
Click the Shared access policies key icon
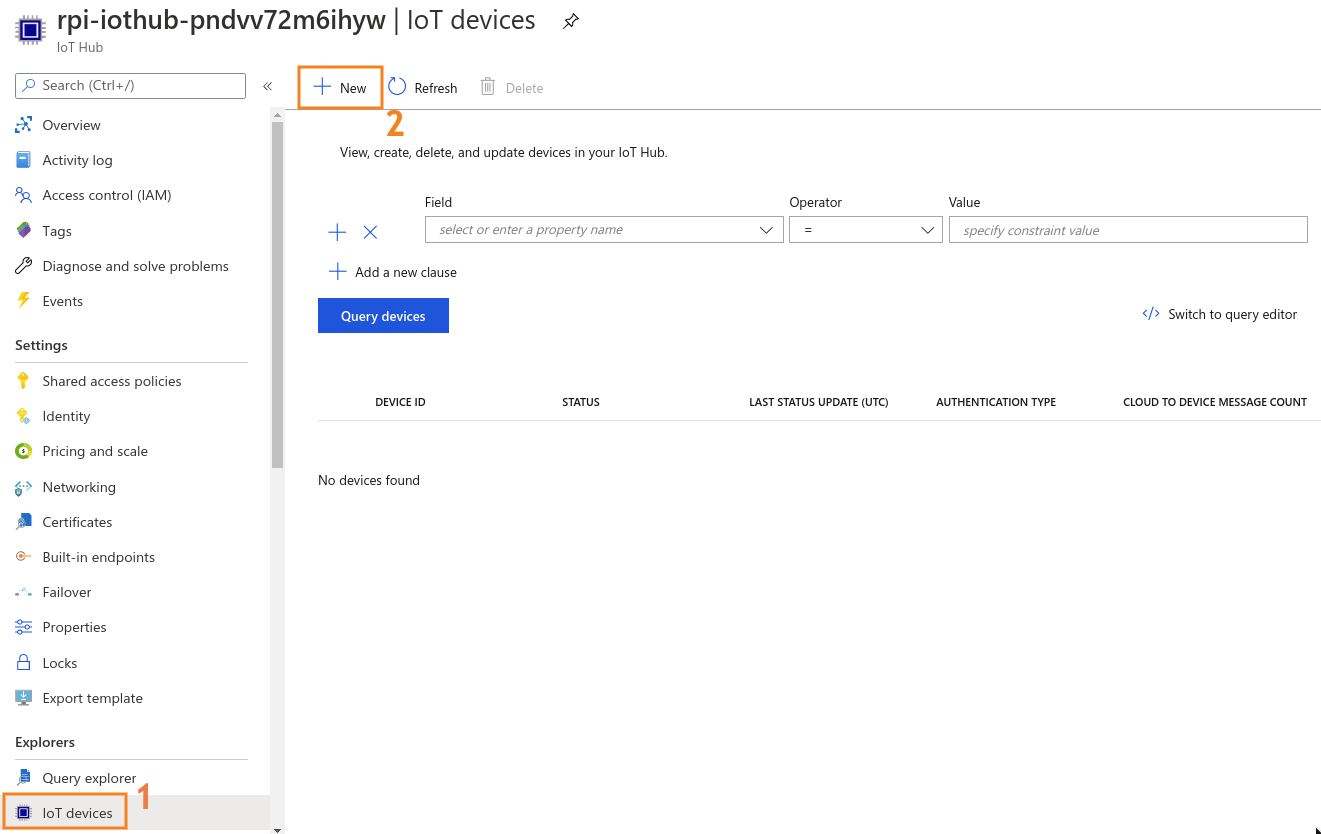pos(24,381)
